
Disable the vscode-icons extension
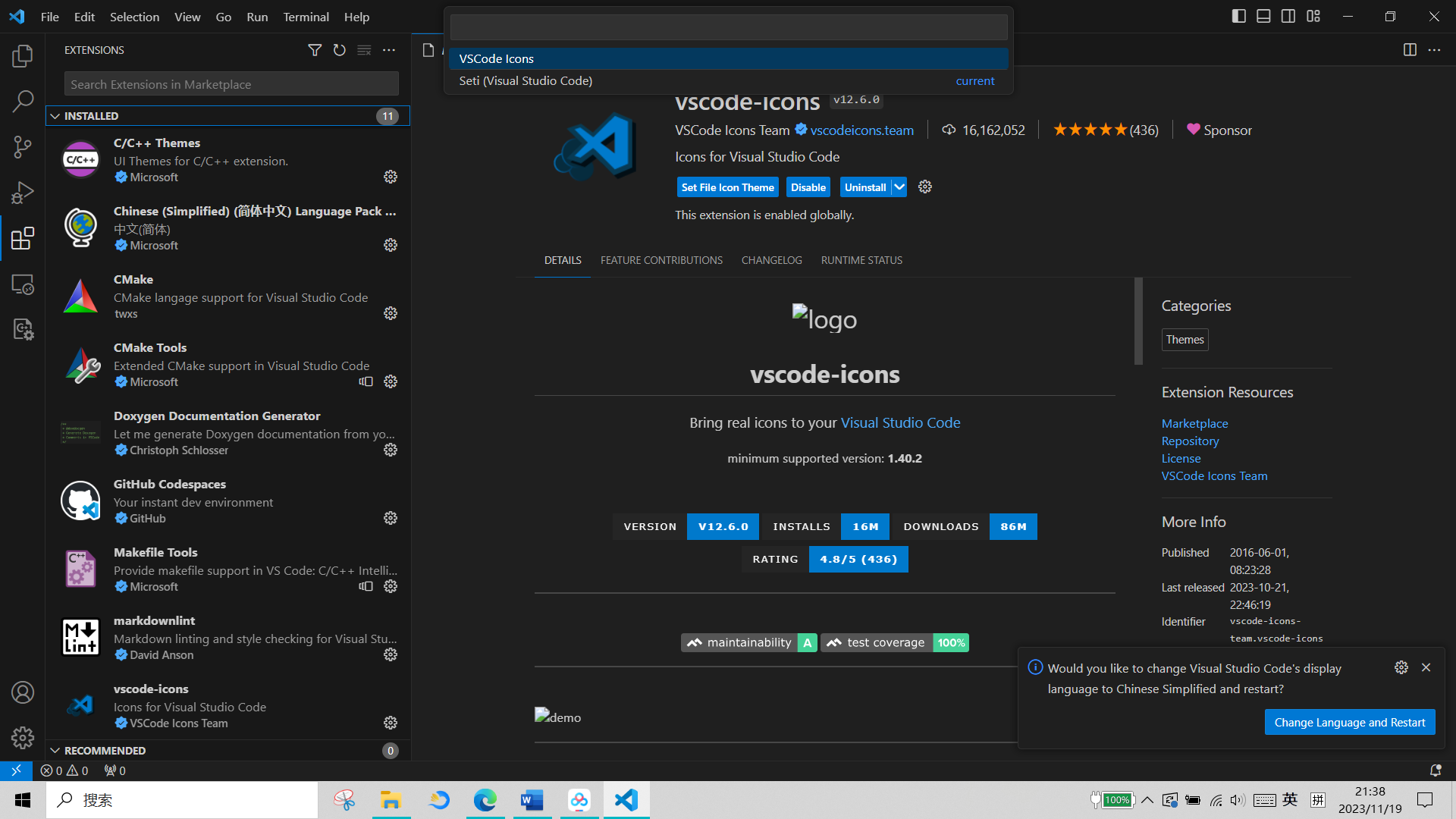(x=808, y=187)
